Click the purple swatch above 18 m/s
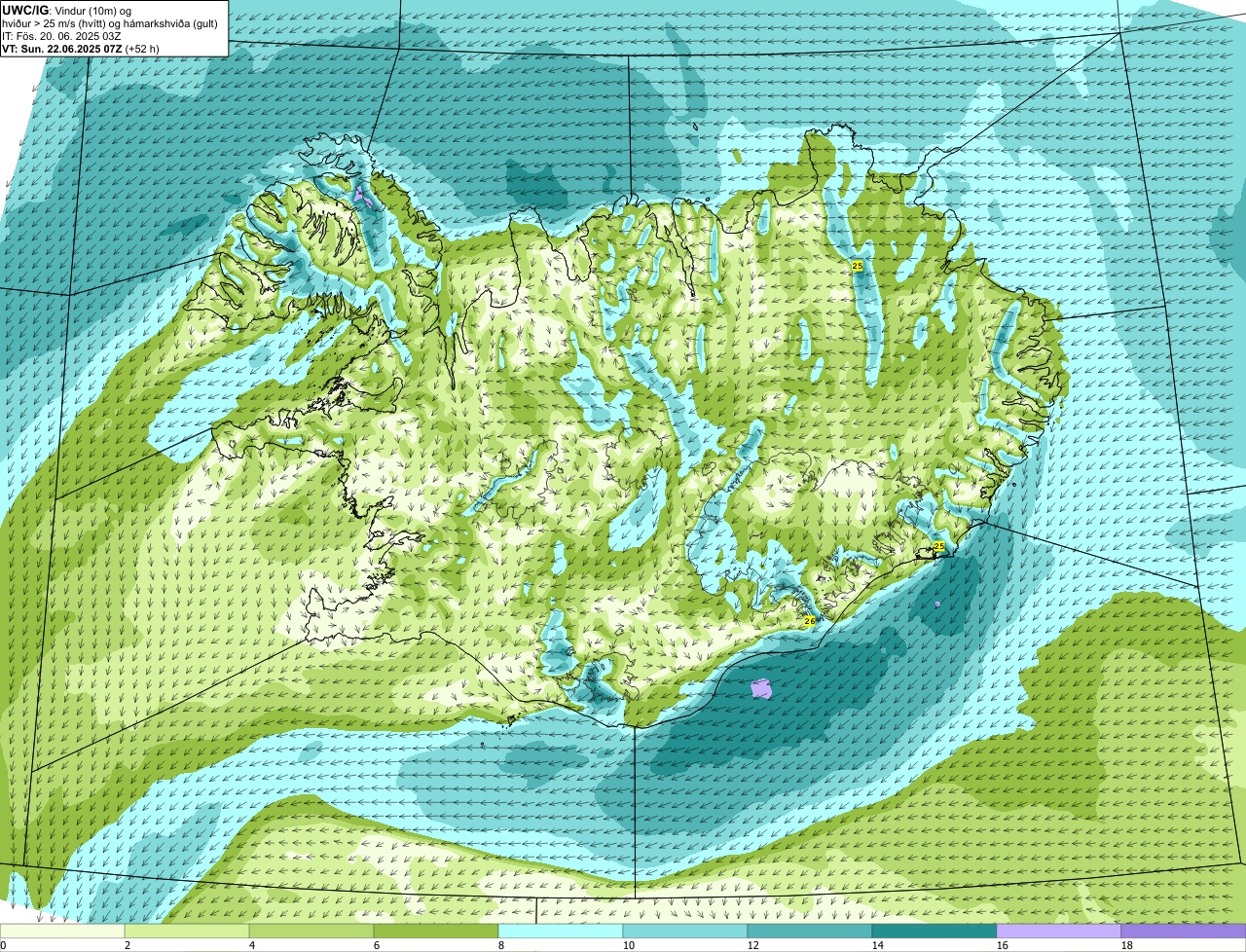This screenshot has width=1246, height=952. (x=1184, y=931)
